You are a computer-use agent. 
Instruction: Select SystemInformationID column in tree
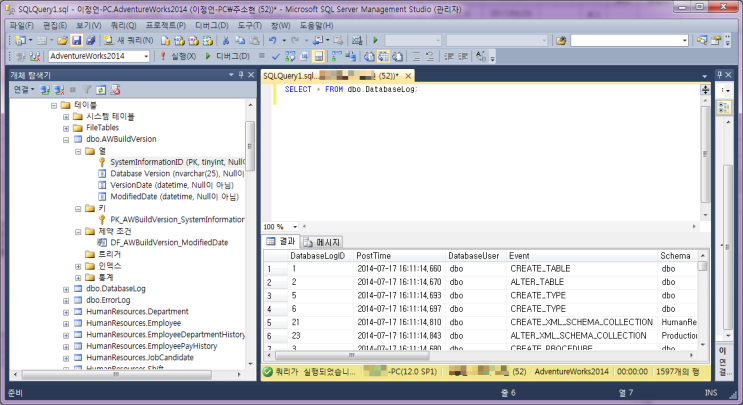(x=178, y=162)
